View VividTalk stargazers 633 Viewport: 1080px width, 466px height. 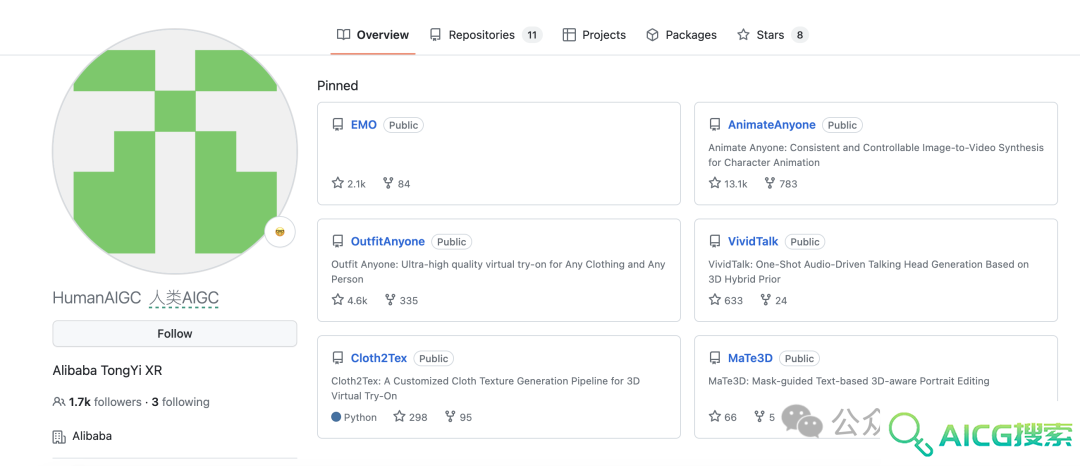[x=726, y=300]
